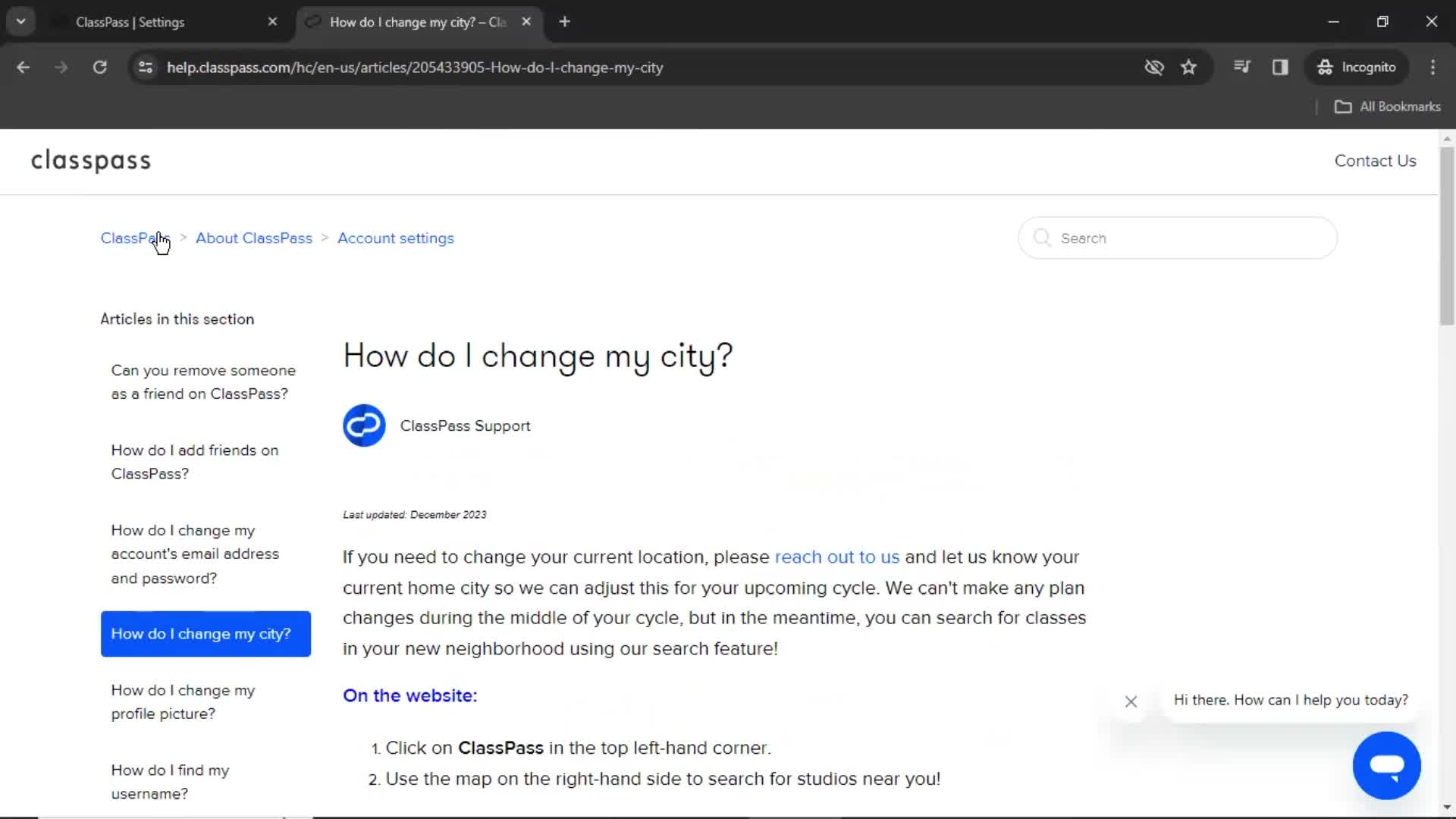Open the browser side panel
The image size is (1456, 819).
point(1280,67)
